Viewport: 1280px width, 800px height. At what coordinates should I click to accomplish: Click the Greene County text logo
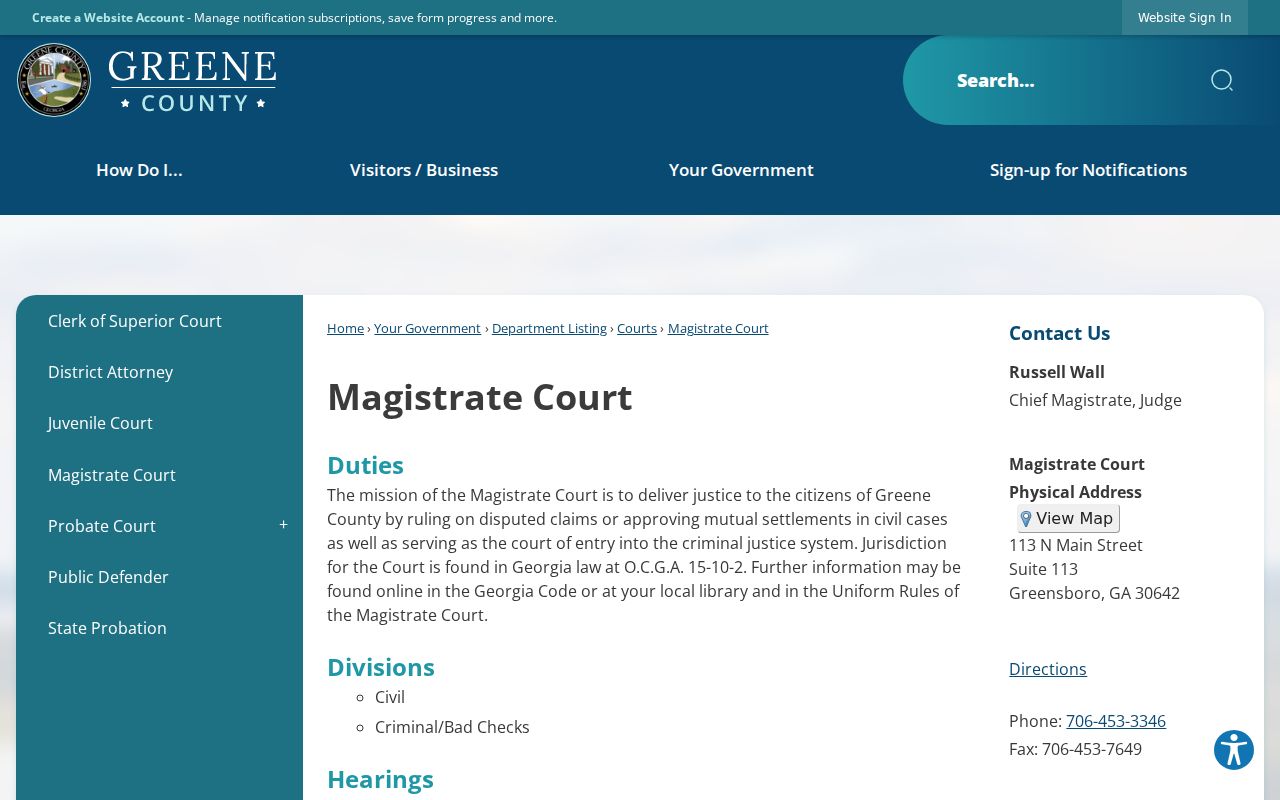pos(192,80)
